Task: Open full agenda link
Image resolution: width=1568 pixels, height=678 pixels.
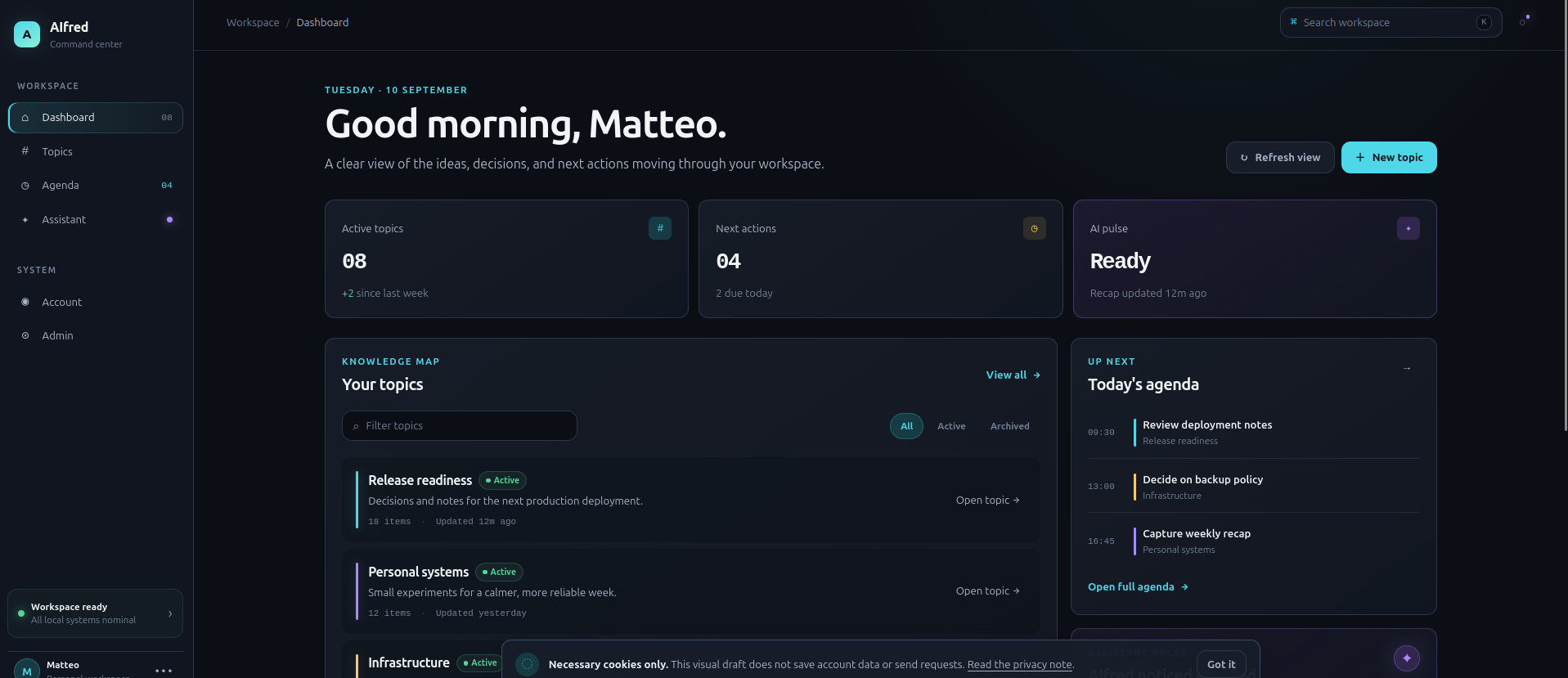Action: pos(1138,586)
